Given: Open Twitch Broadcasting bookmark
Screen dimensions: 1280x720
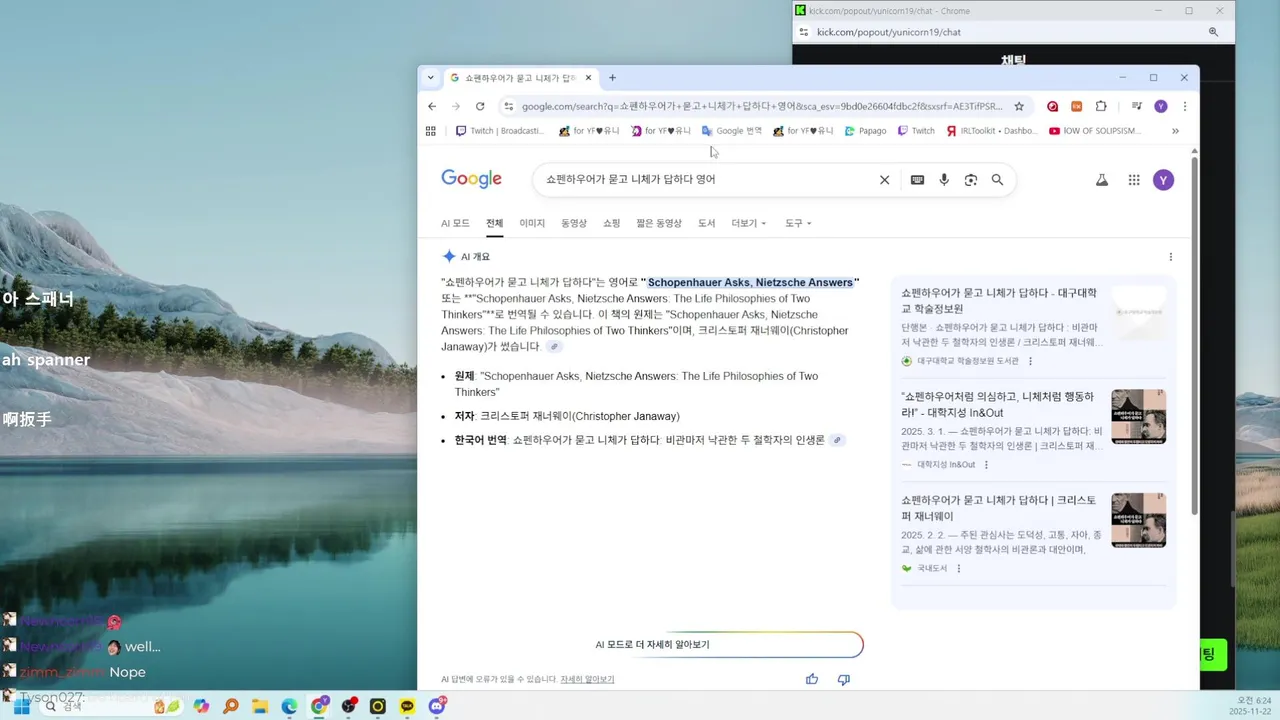Looking at the screenshot, I should click(x=500, y=131).
